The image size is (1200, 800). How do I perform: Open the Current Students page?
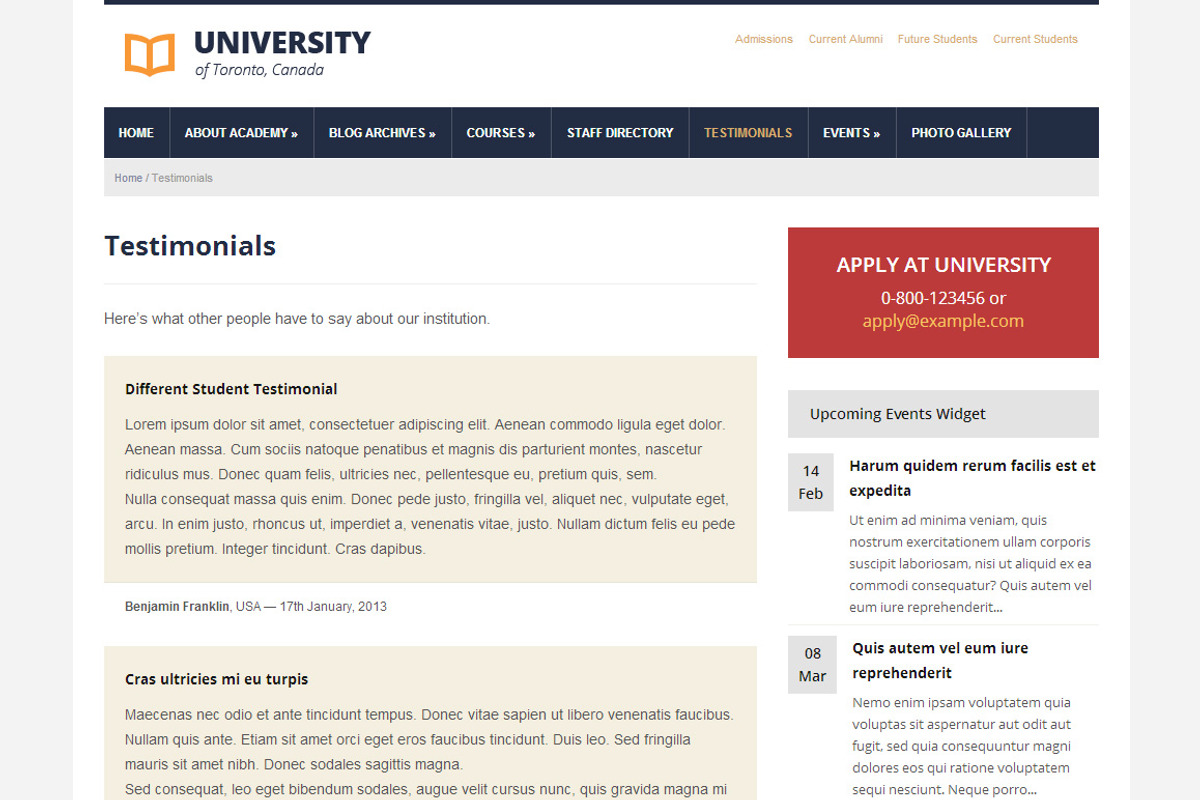coord(1035,39)
